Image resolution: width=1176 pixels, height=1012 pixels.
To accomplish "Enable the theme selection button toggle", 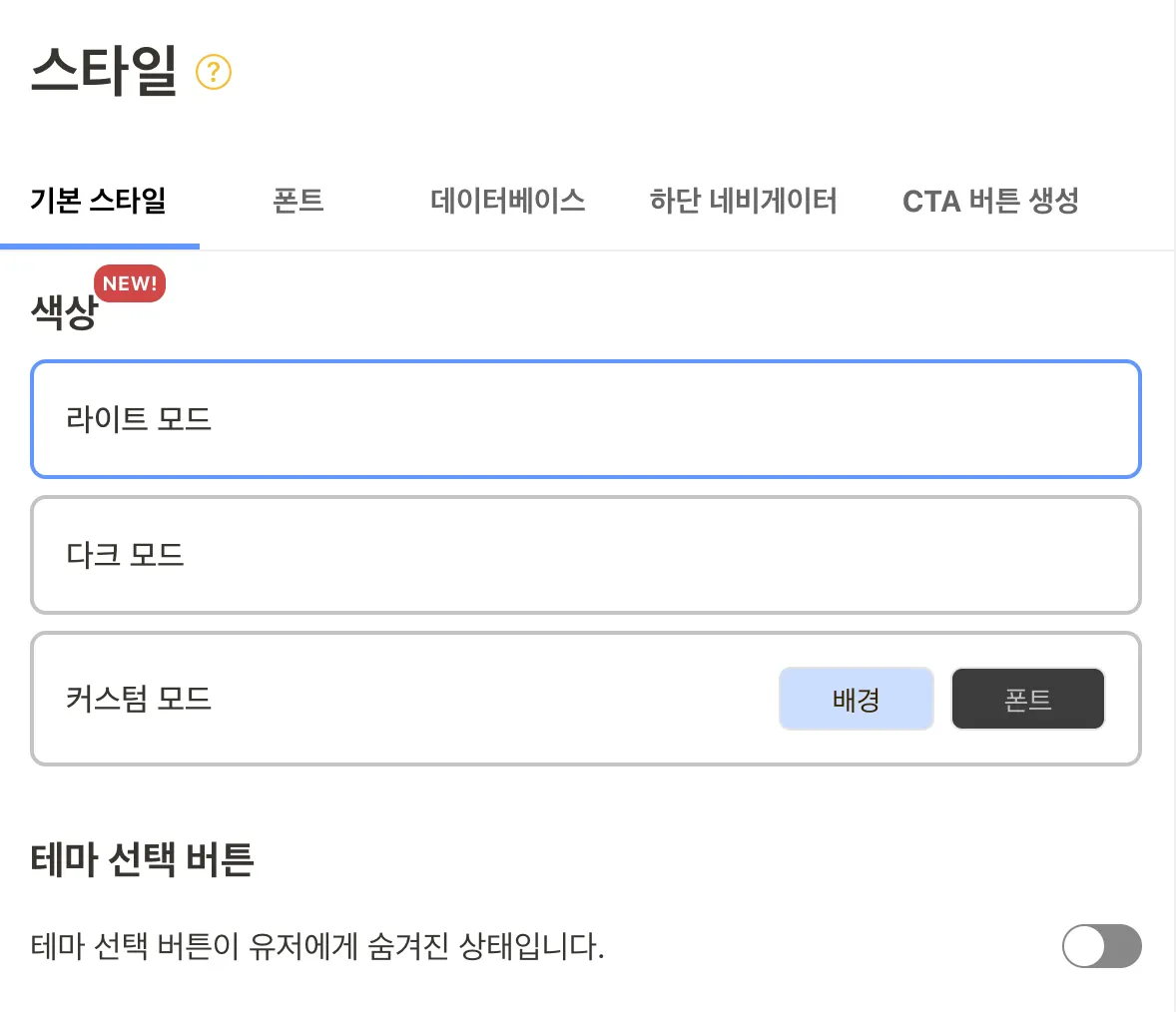I will pyautogui.click(x=1101, y=946).
